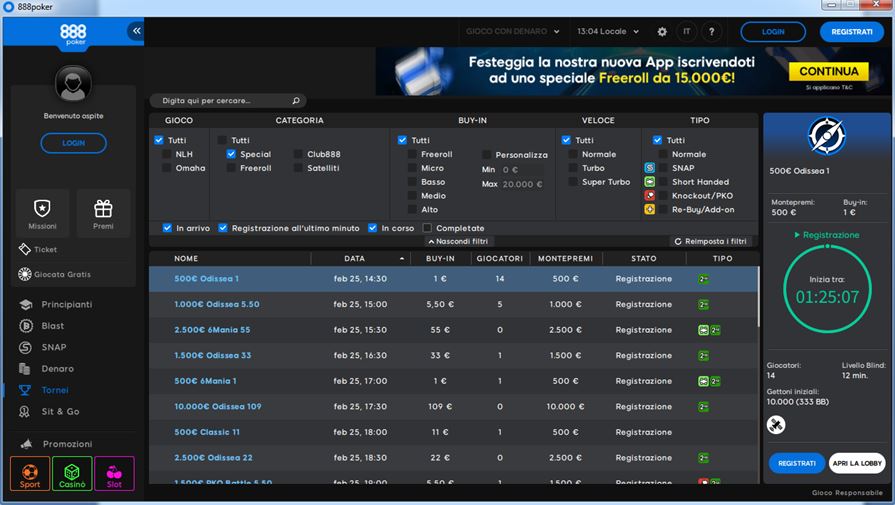The height and width of the screenshot is (505, 895).
Task: Change language via IT icon
Action: 687,32
